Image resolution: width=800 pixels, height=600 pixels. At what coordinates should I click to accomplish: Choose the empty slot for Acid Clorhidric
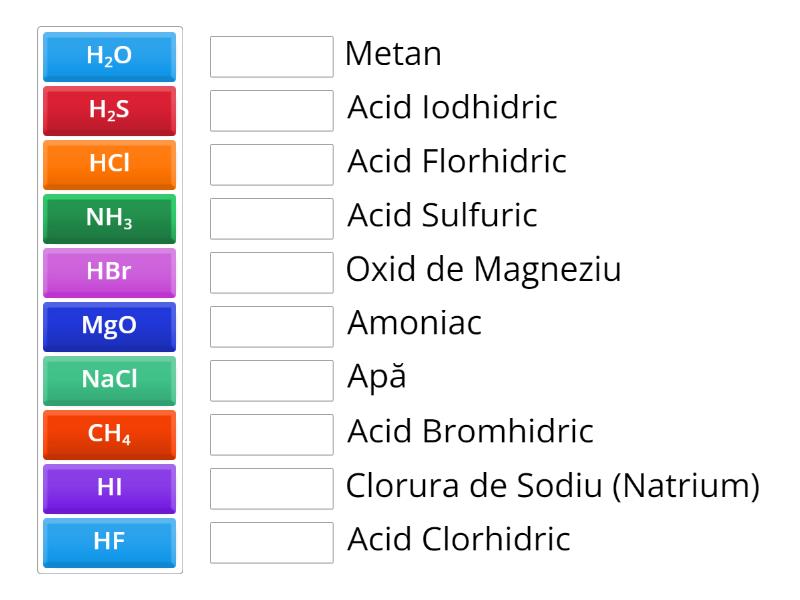[272, 543]
